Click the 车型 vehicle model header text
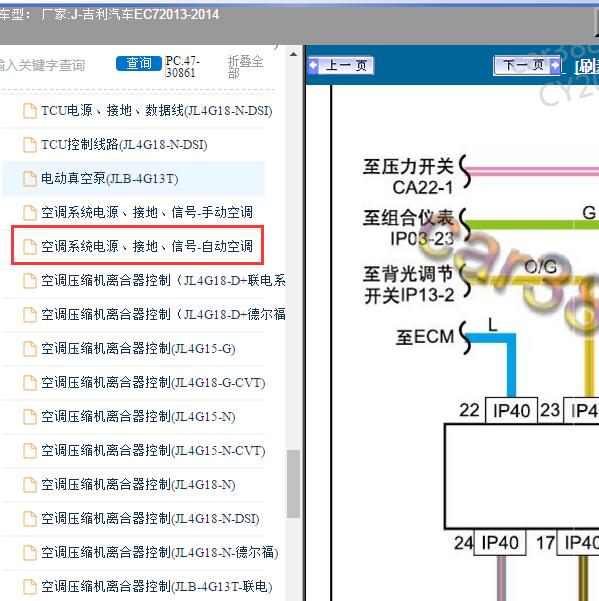The height and width of the screenshot is (601, 599). click(x=109, y=15)
